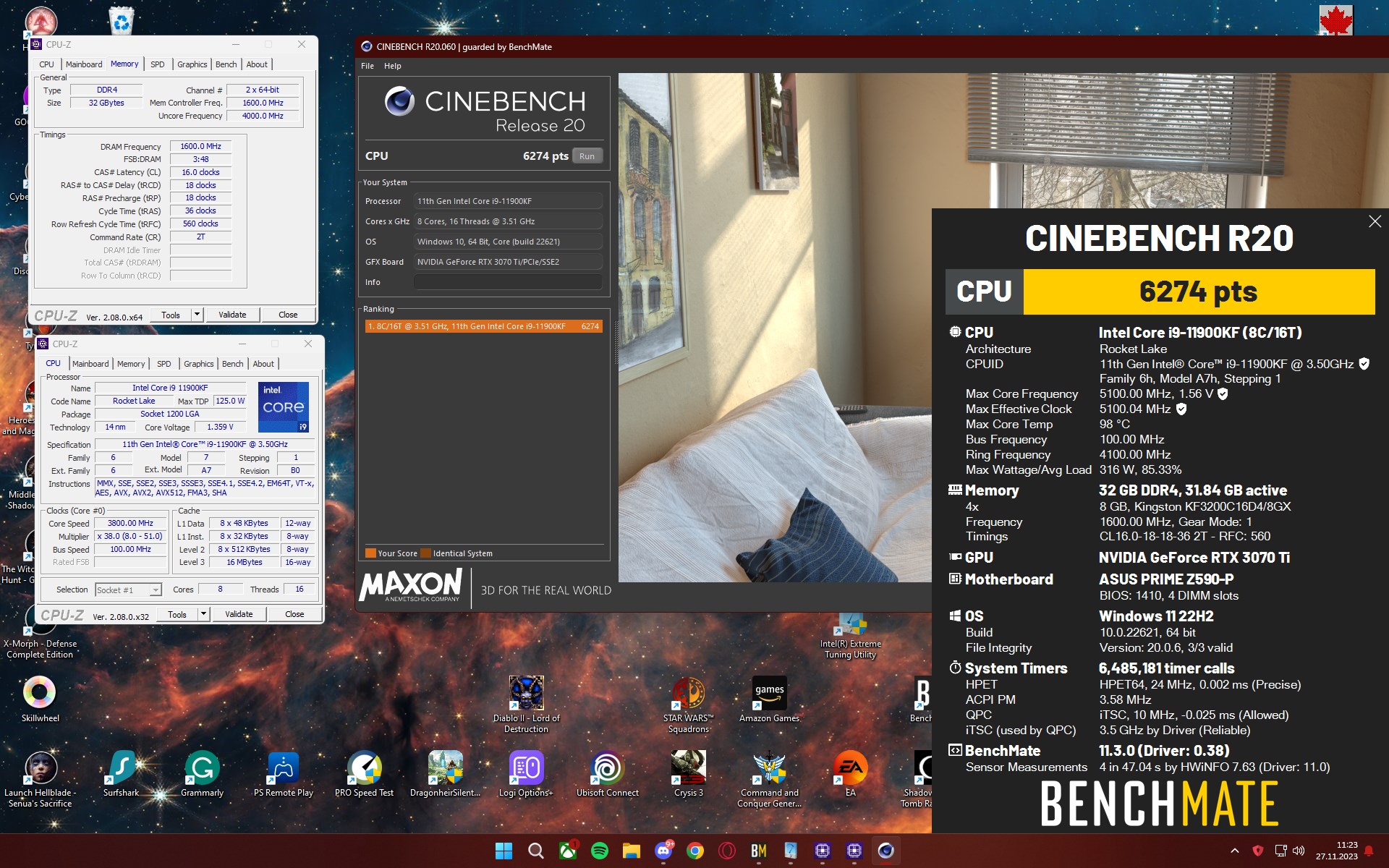This screenshot has width=1389, height=868.
Task: Open STAR WARS Squadrons shortcut
Action: tap(689, 705)
